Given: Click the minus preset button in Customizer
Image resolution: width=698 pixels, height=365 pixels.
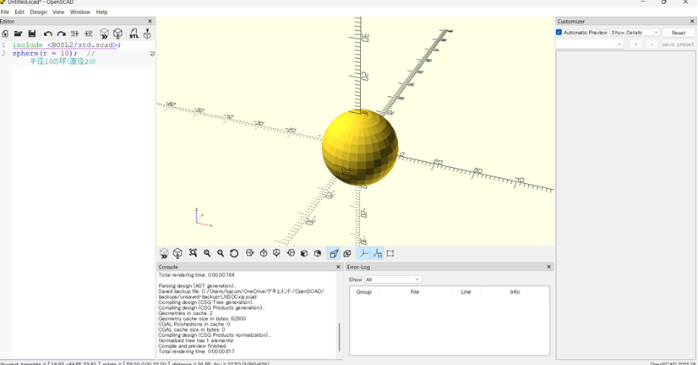Looking at the screenshot, I should coord(652,44).
